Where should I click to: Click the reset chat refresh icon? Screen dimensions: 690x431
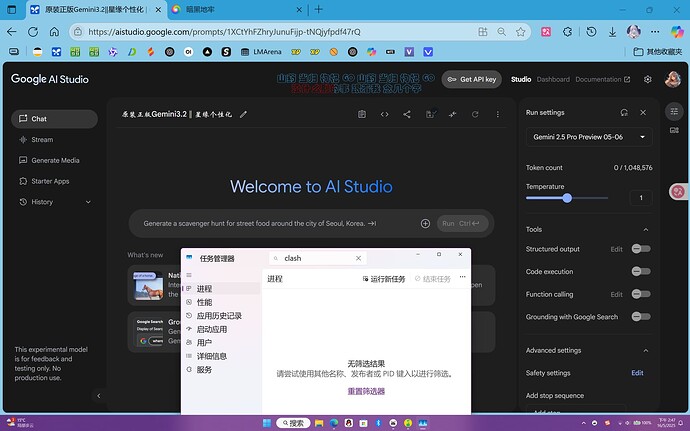pyautogui.click(x=475, y=114)
